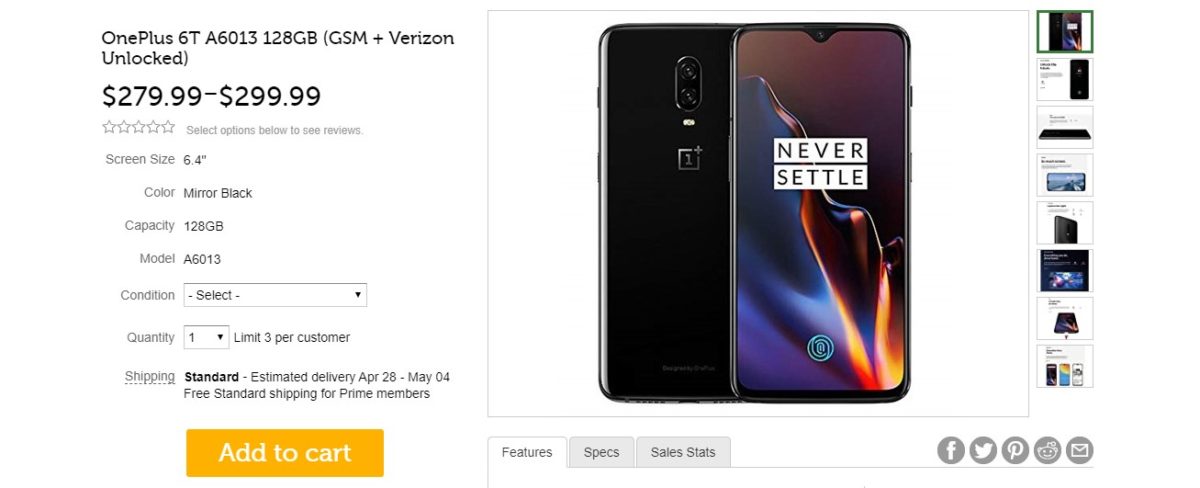Share product via email icon
This screenshot has width=1200, height=488.
click(x=1079, y=451)
